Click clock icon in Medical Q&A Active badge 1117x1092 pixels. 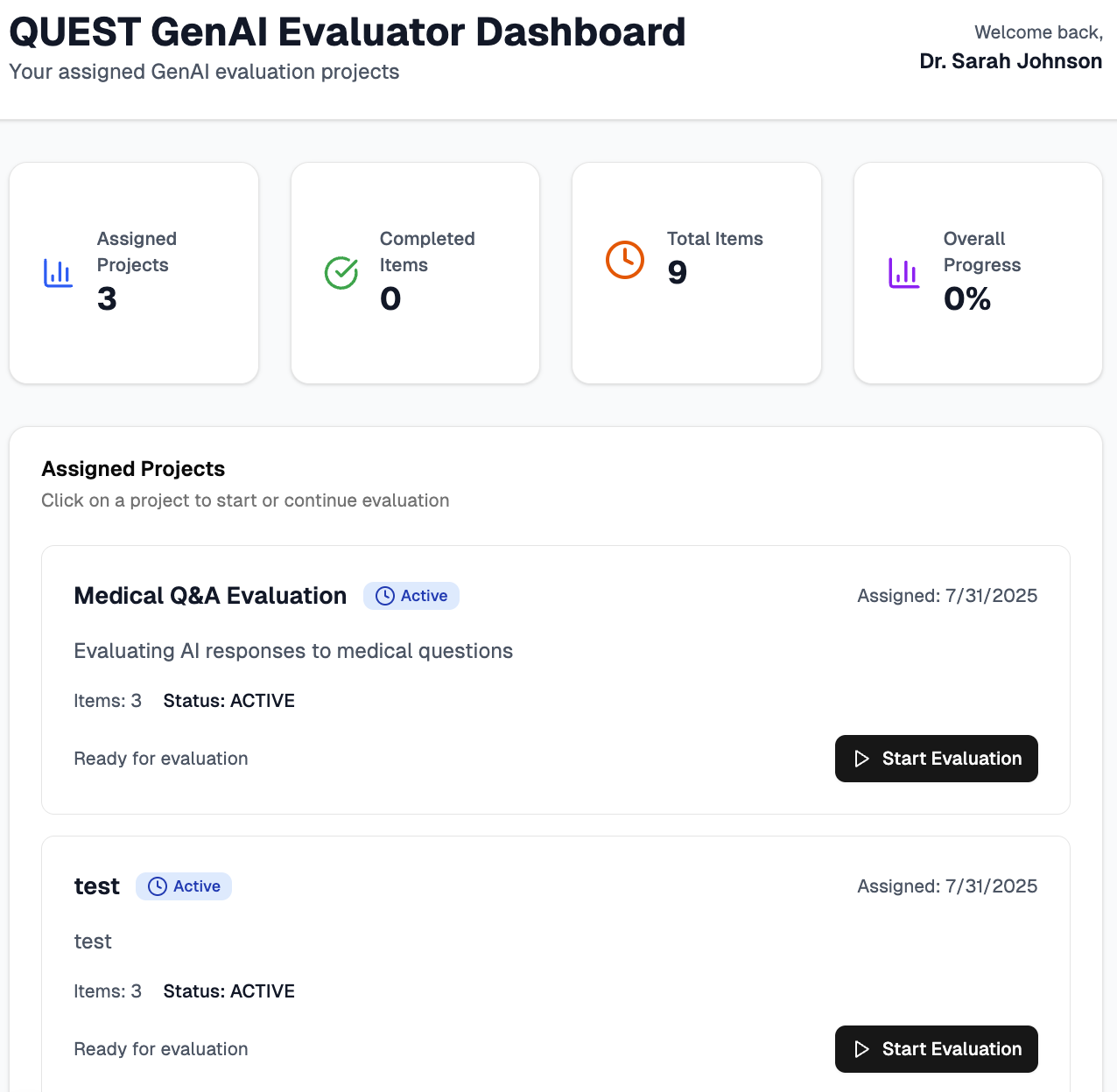(385, 596)
